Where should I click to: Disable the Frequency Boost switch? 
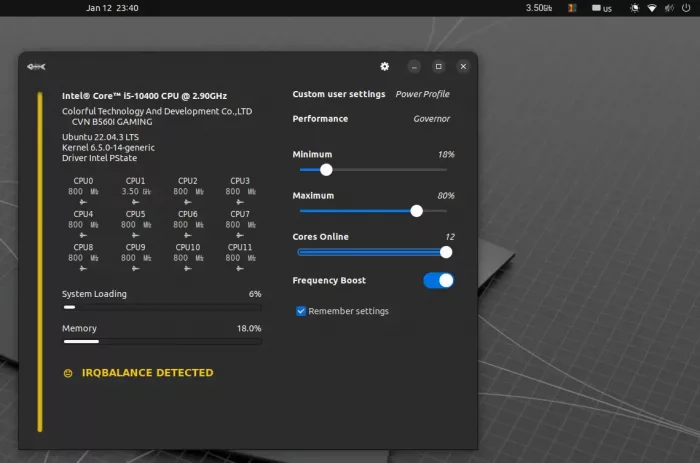point(438,281)
